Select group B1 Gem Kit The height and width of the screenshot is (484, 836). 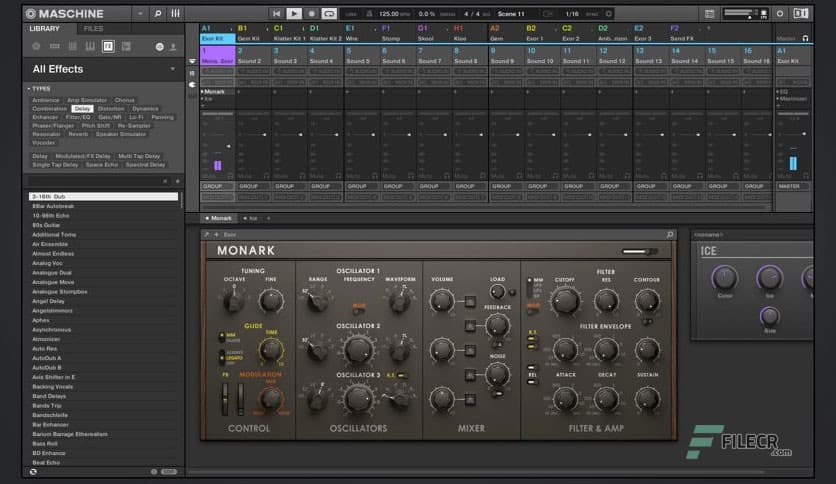[x=254, y=33]
